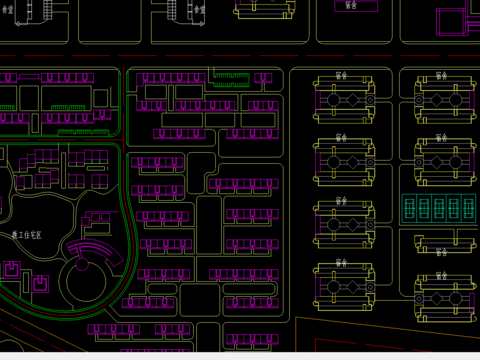Click inside the large circular plaza outline
Image resolution: width=480 pixels, height=360 pixels.
point(86,282)
